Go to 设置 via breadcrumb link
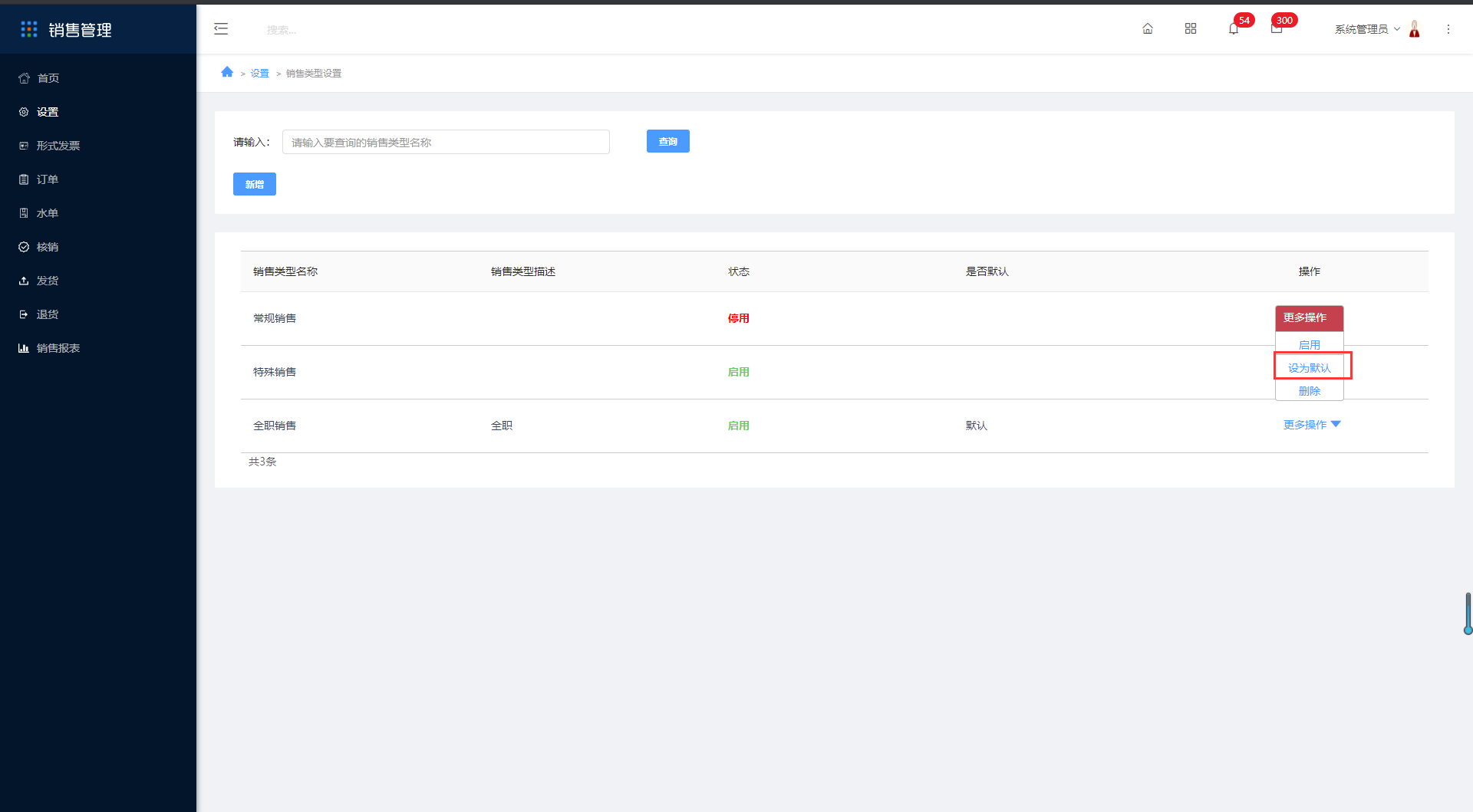The image size is (1473, 812). pos(259,74)
